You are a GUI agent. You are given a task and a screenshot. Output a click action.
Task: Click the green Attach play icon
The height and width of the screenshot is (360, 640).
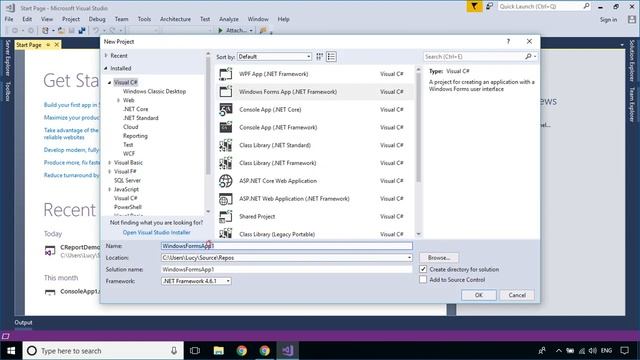point(220,30)
